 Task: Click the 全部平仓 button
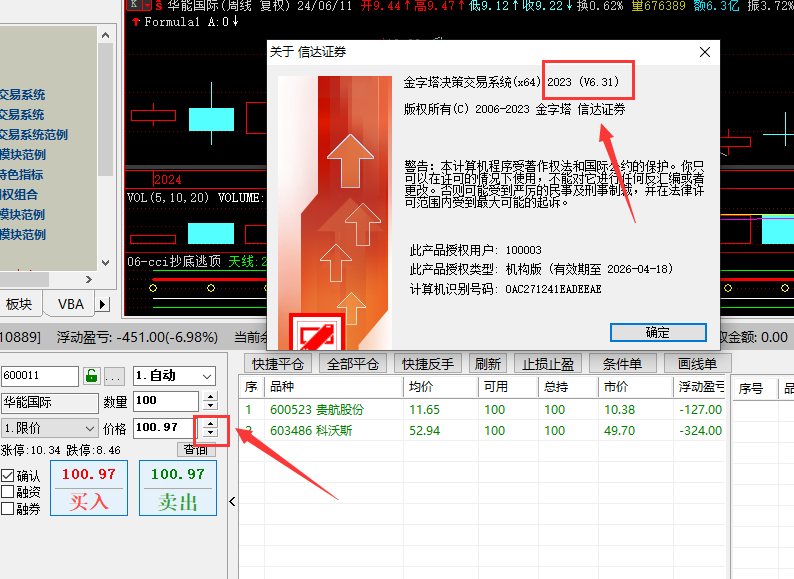point(353,364)
